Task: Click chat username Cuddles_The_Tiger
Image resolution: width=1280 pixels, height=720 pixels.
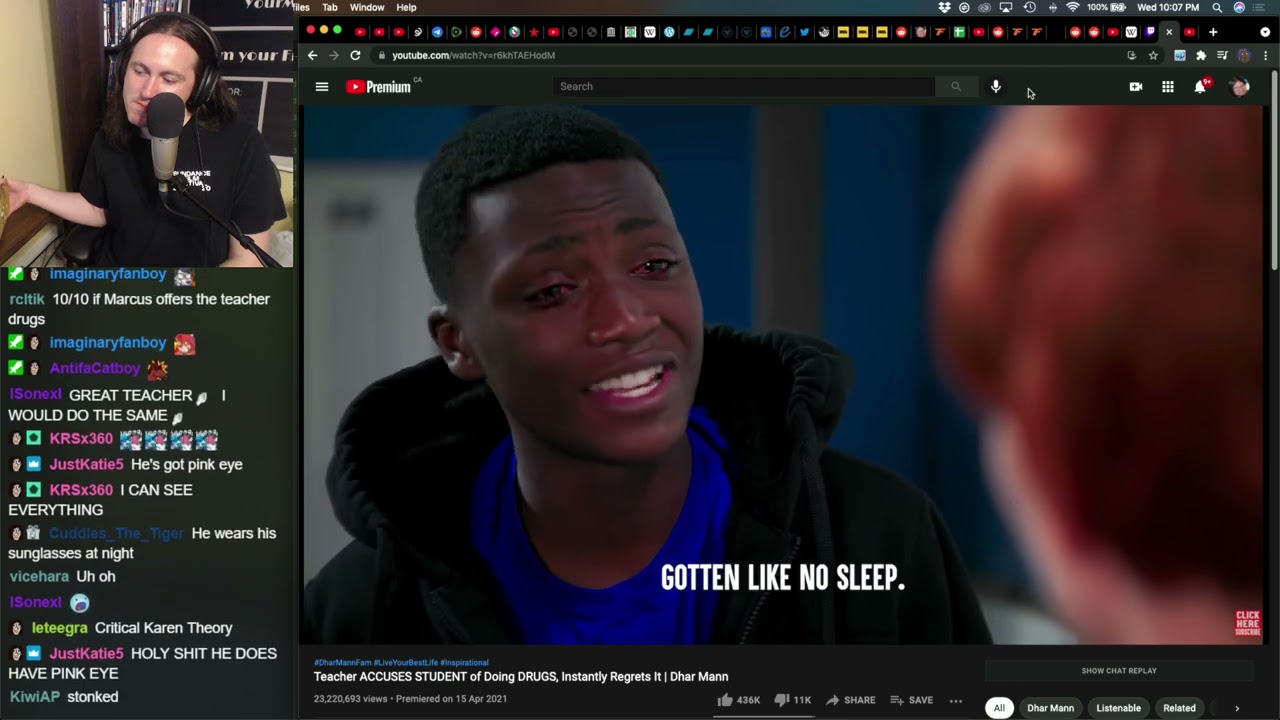Action: click(117, 534)
